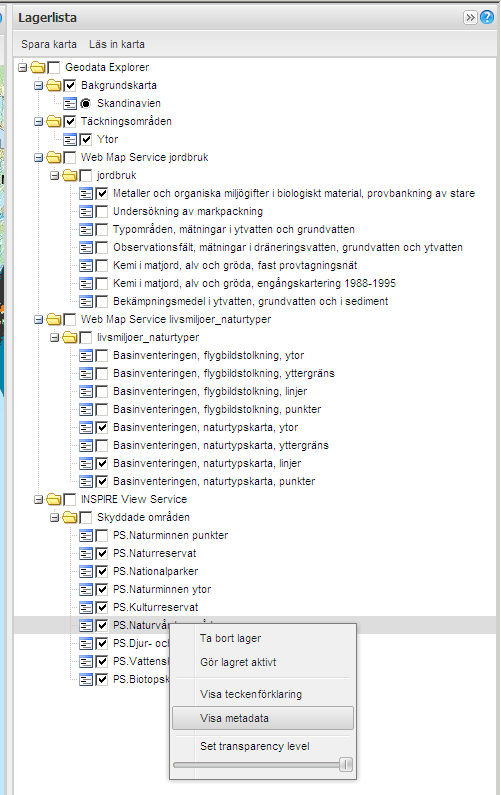Click layer icon for Bekämpningsmedel row
The image size is (501, 795).
tap(86, 302)
